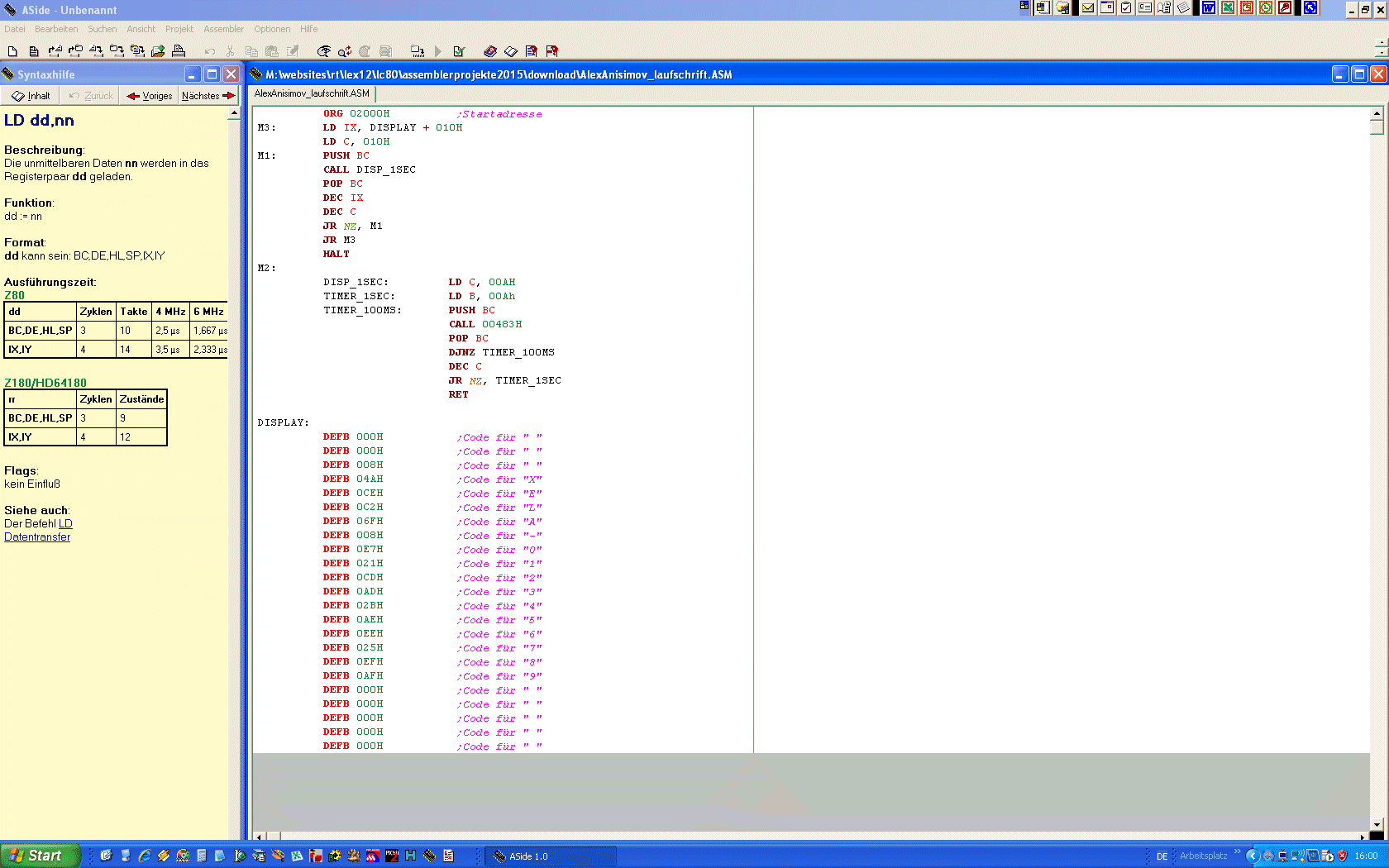The height and width of the screenshot is (868, 1389).
Task: Open the Optionen menu
Action: coord(272,29)
